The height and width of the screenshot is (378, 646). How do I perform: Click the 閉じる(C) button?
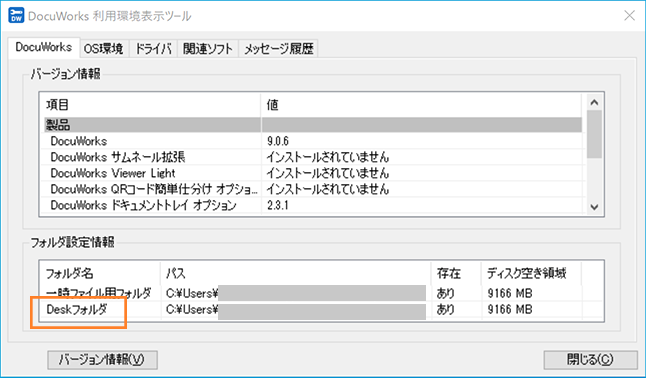(590, 360)
